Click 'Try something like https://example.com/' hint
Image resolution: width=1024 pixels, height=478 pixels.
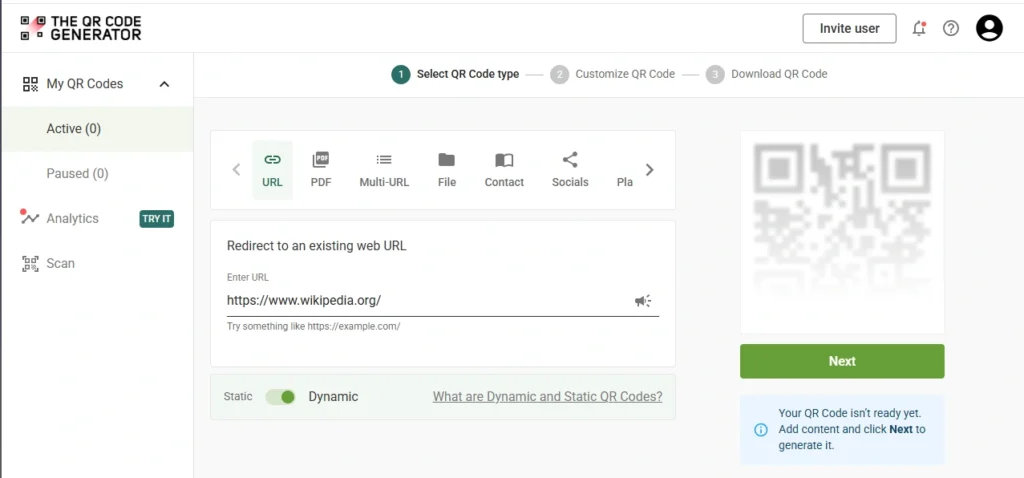point(313,326)
